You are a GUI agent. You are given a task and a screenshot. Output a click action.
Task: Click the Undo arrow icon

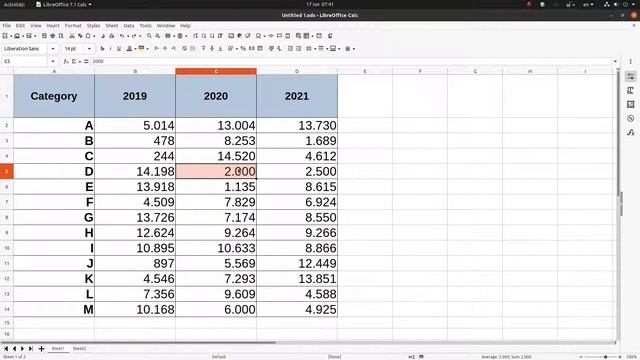[x=122, y=36]
